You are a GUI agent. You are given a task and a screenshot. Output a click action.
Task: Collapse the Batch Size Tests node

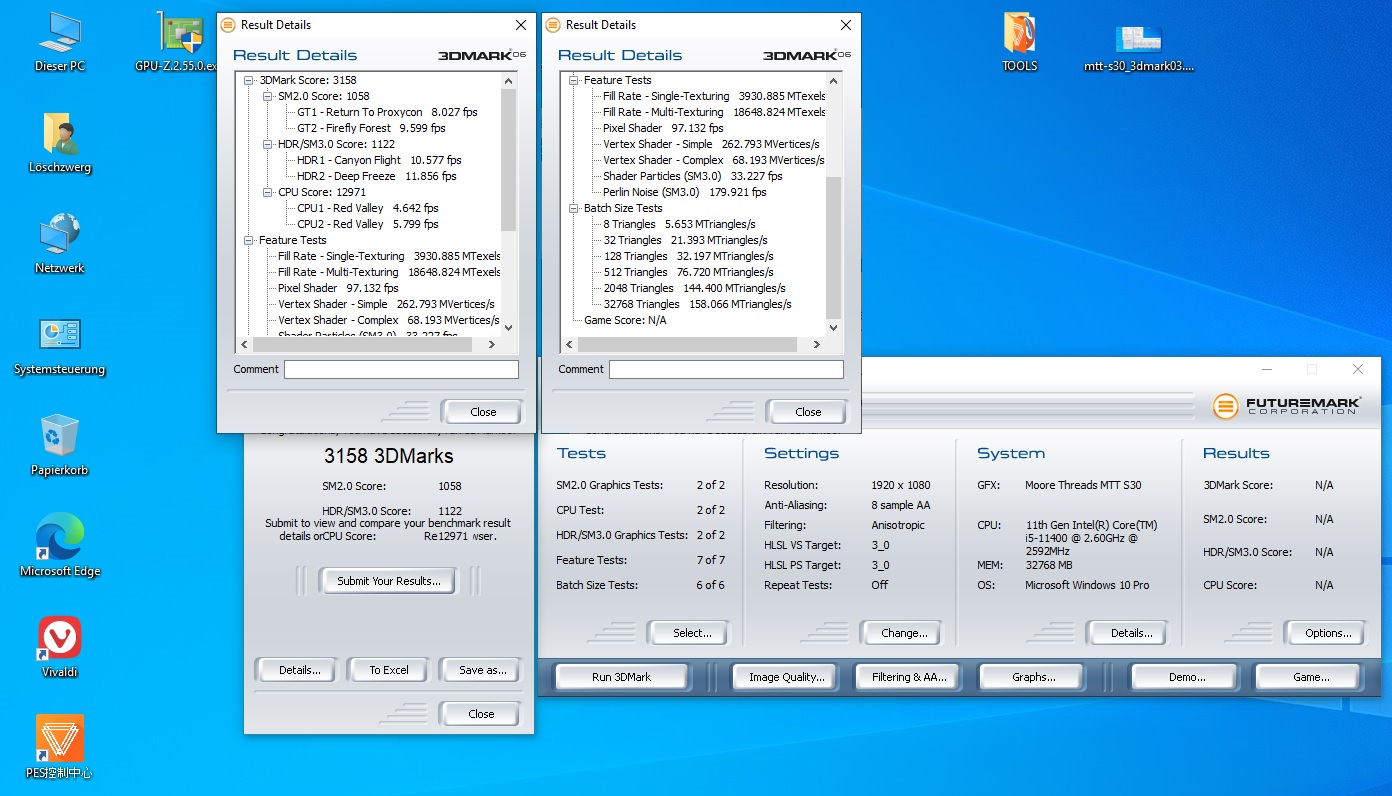[574, 208]
